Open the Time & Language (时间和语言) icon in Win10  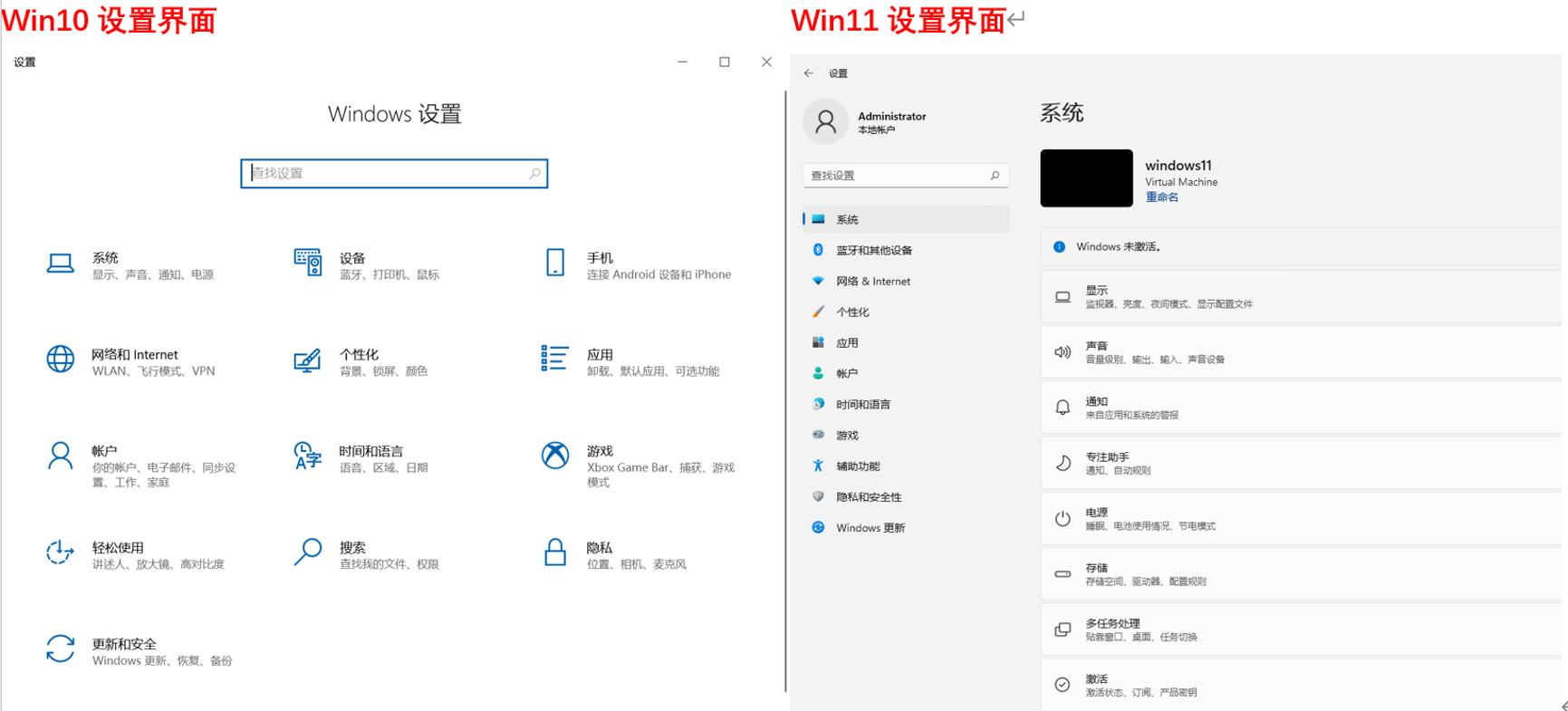click(308, 456)
